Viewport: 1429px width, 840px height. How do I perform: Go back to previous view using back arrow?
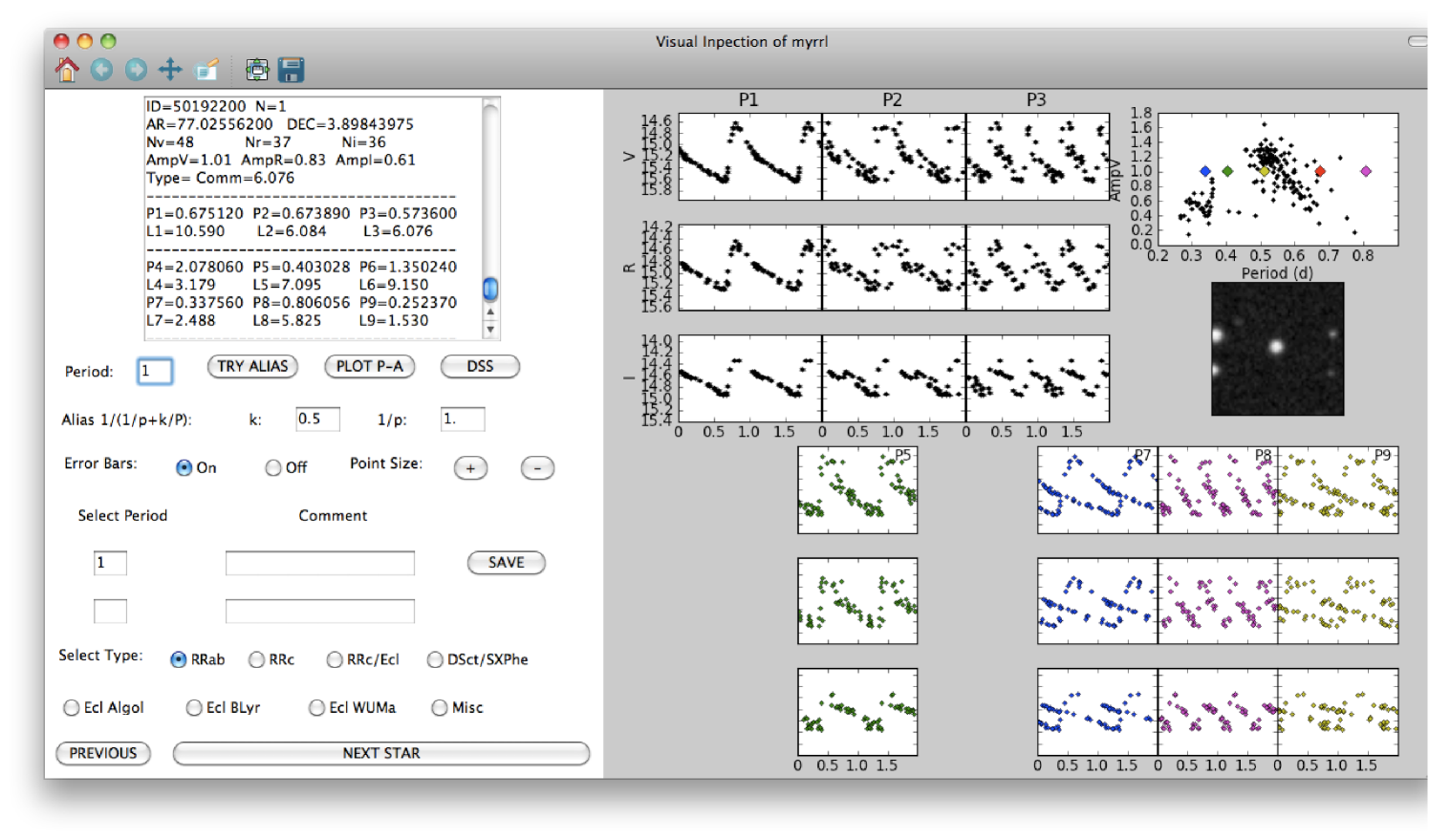(x=101, y=70)
